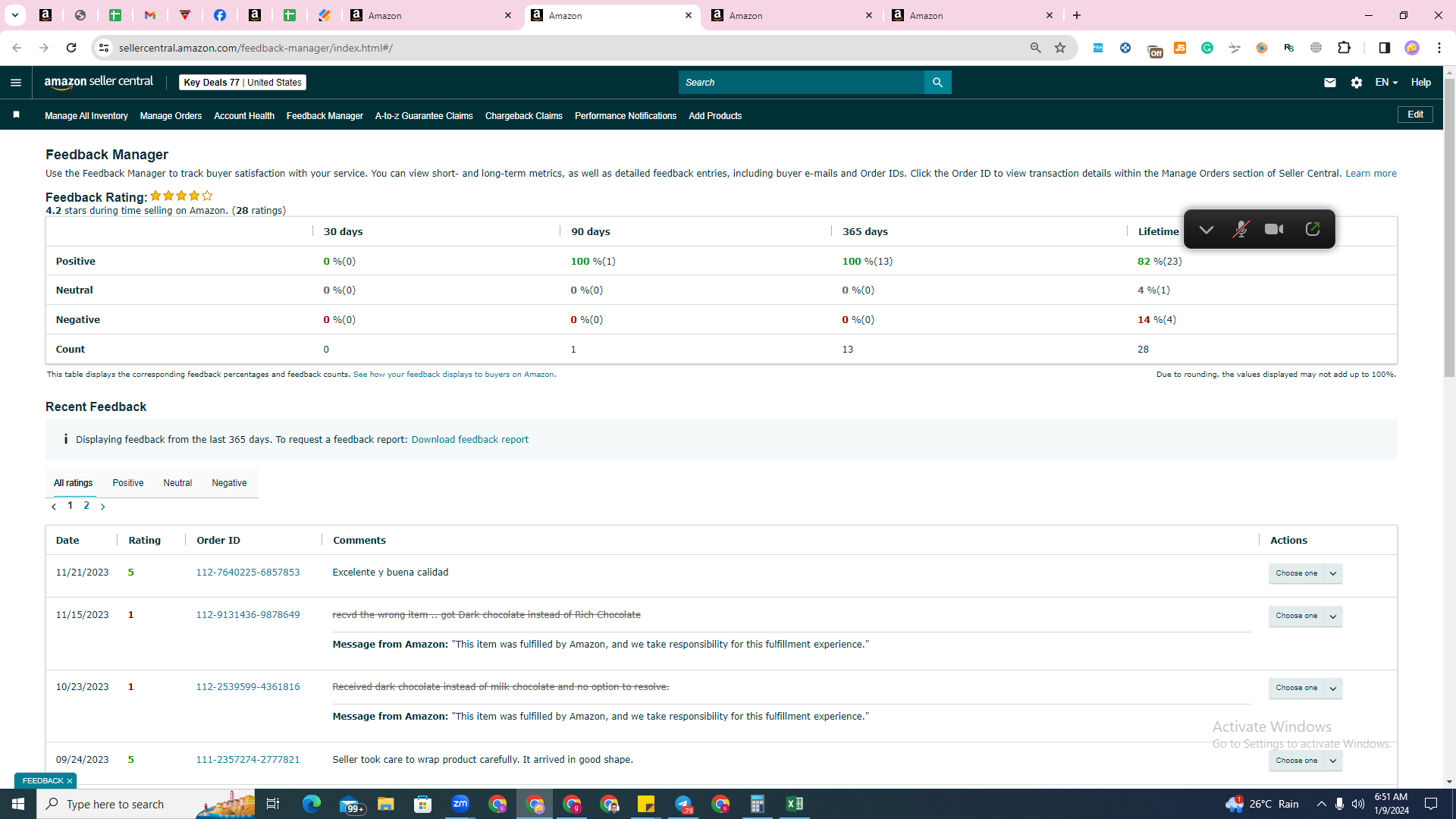Show hidden system tray icons

[x=1321, y=804]
